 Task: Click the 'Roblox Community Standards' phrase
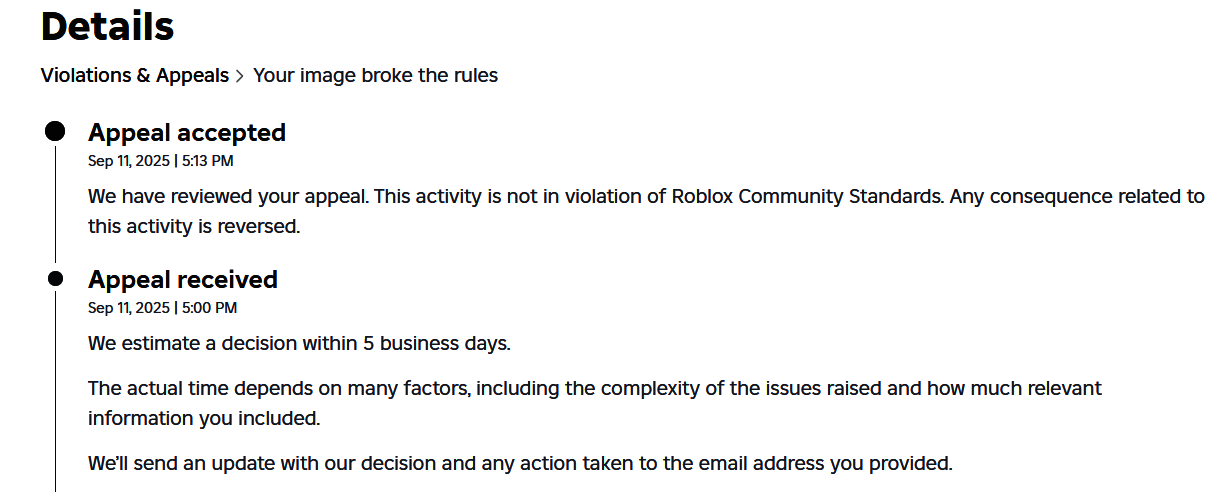point(808,196)
